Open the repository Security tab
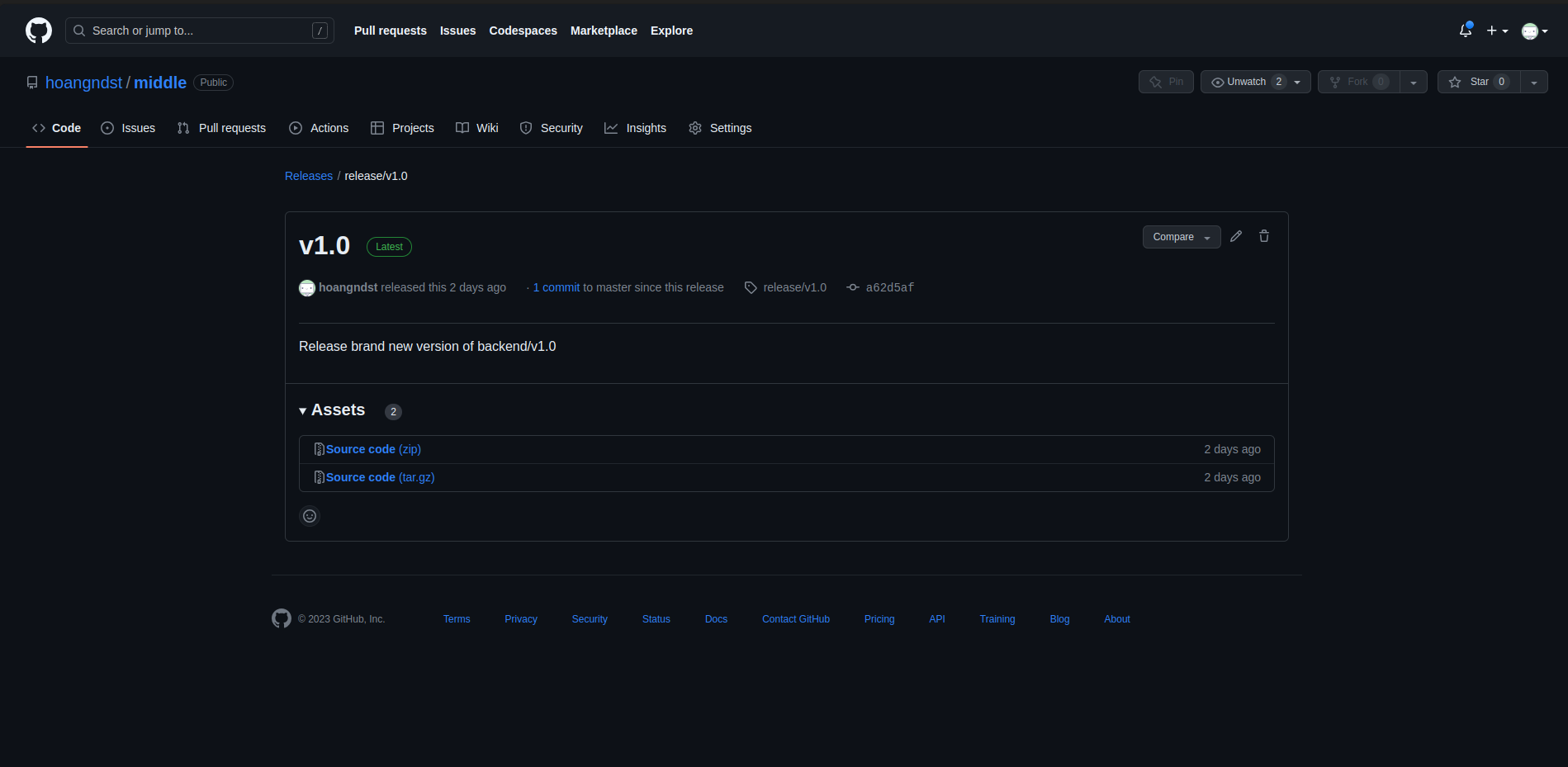Image resolution: width=1568 pixels, height=767 pixels. pos(552,128)
